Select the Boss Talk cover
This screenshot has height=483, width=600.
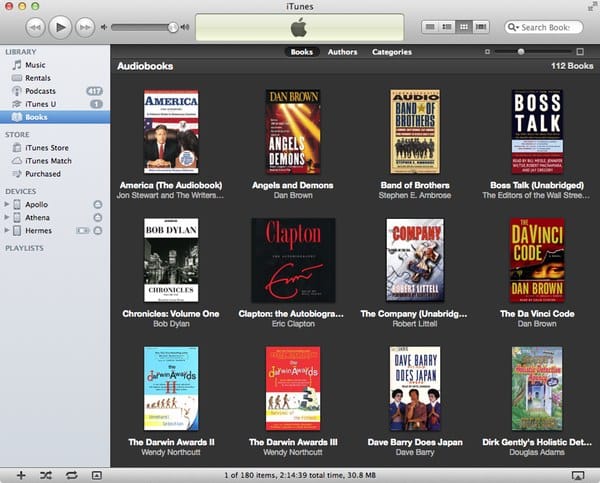click(537, 131)
